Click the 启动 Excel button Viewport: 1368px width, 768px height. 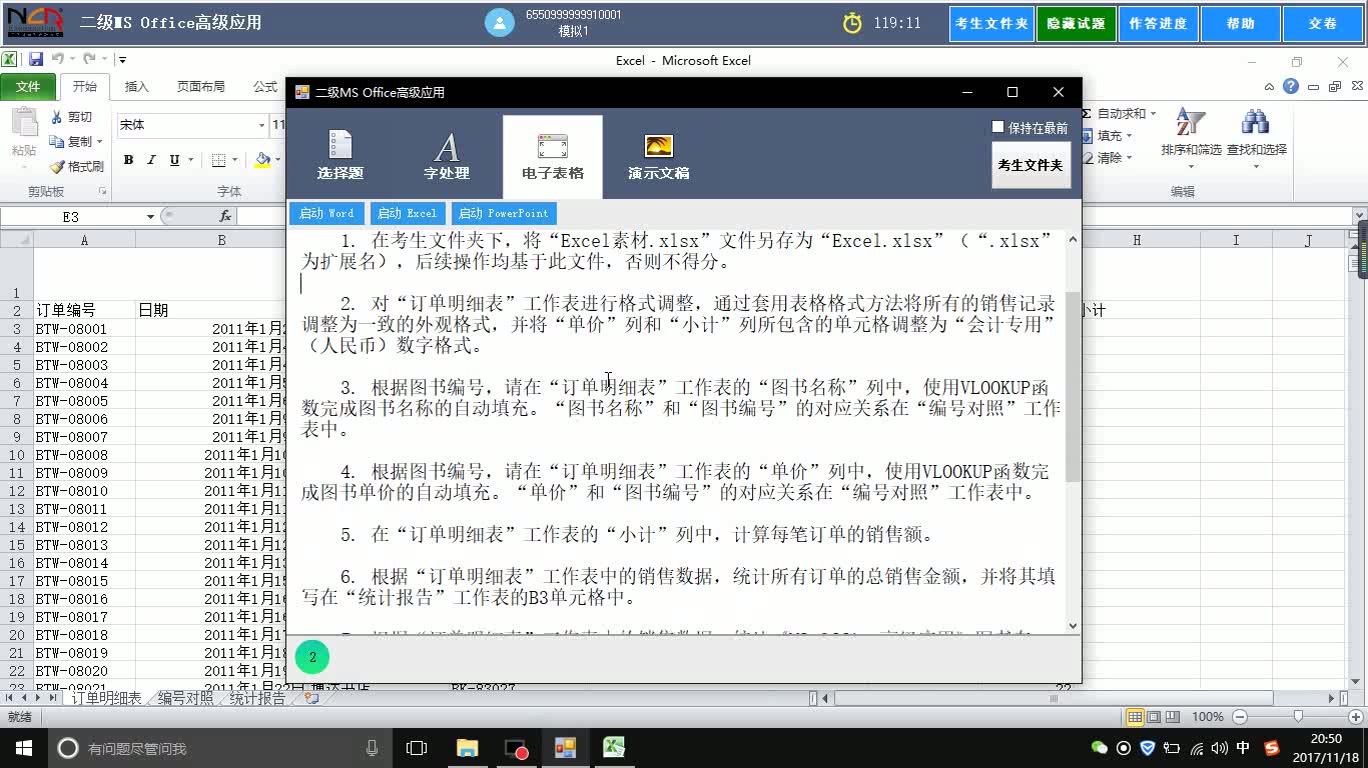(x=407, y=212)
